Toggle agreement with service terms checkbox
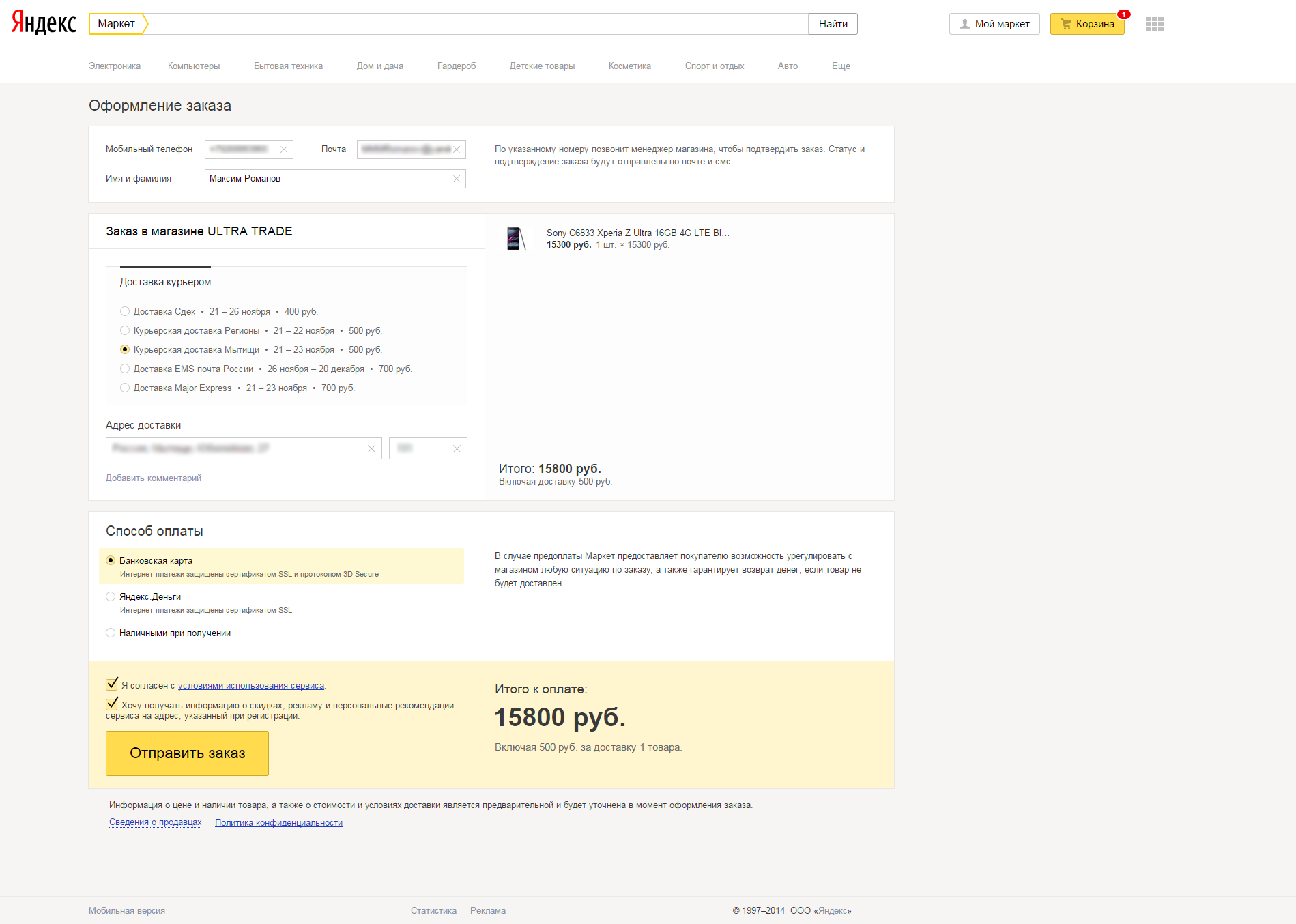 click(x=112, y=684)
